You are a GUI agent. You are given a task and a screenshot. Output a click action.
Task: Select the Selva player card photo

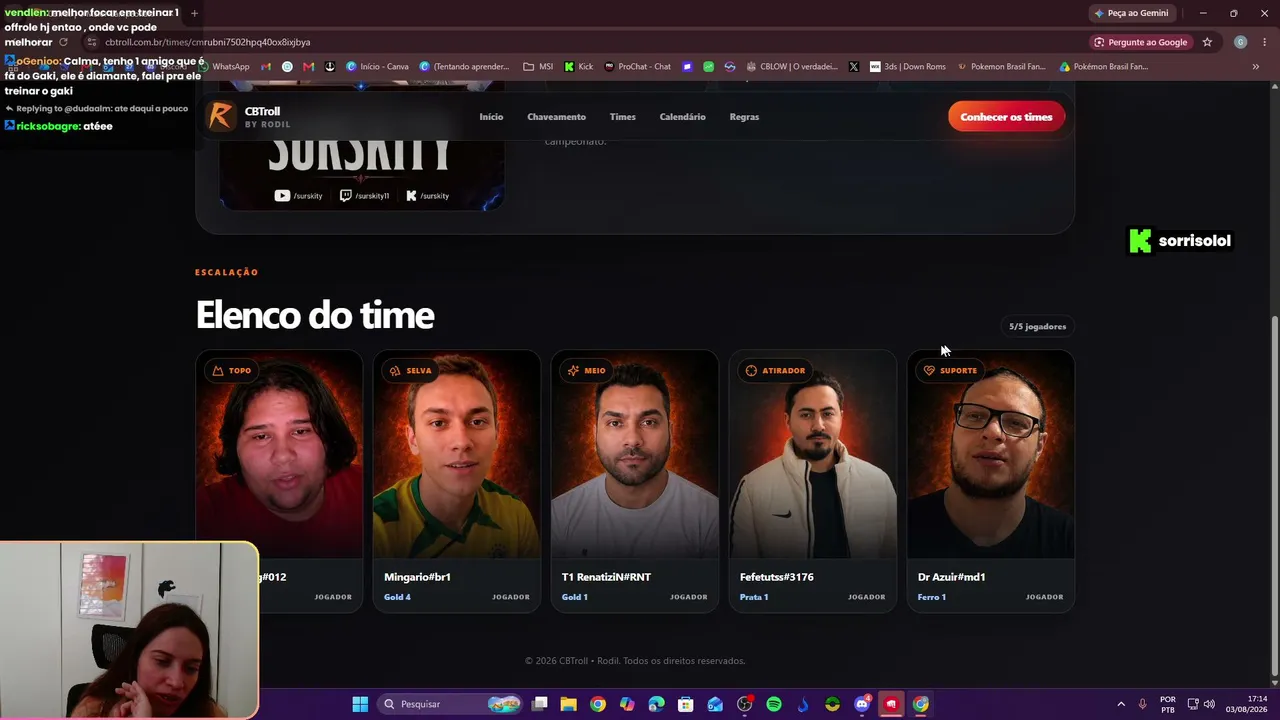[x=457, y=454]
